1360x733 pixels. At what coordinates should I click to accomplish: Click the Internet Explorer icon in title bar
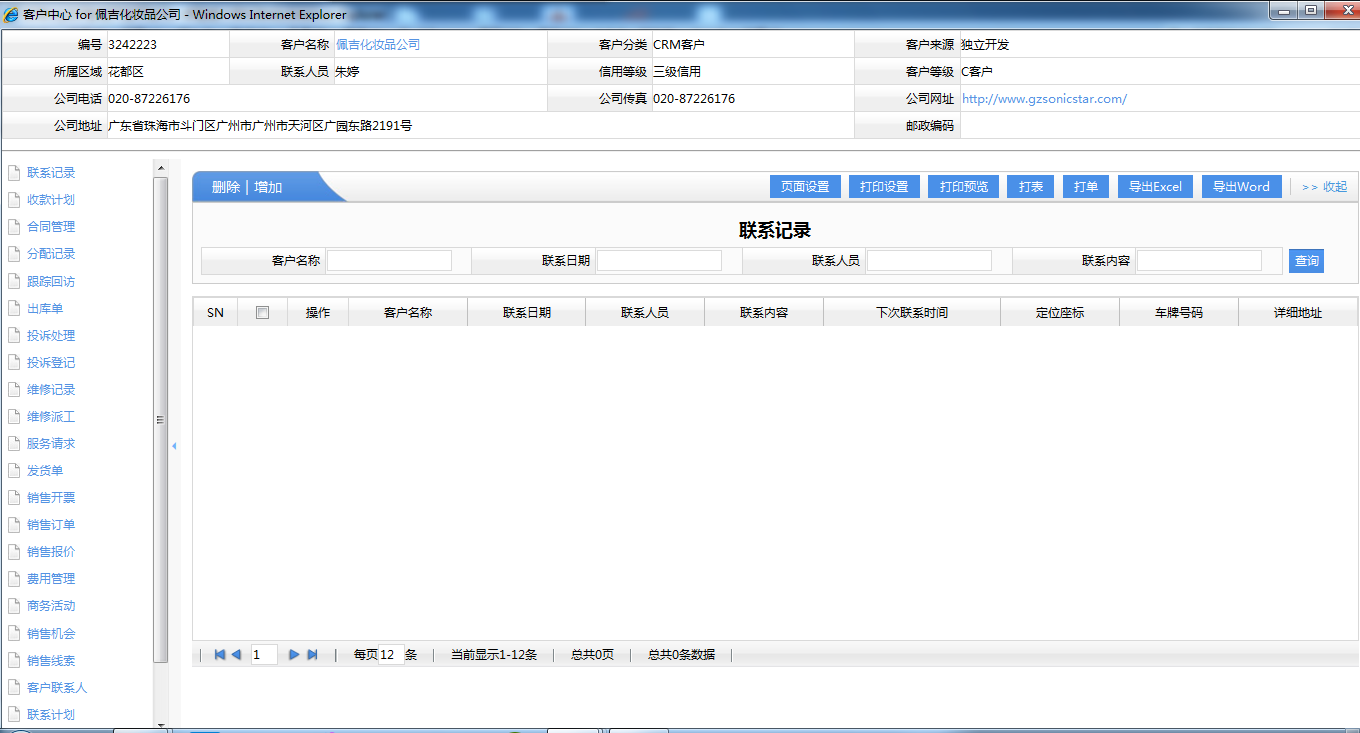pos(11,15)
